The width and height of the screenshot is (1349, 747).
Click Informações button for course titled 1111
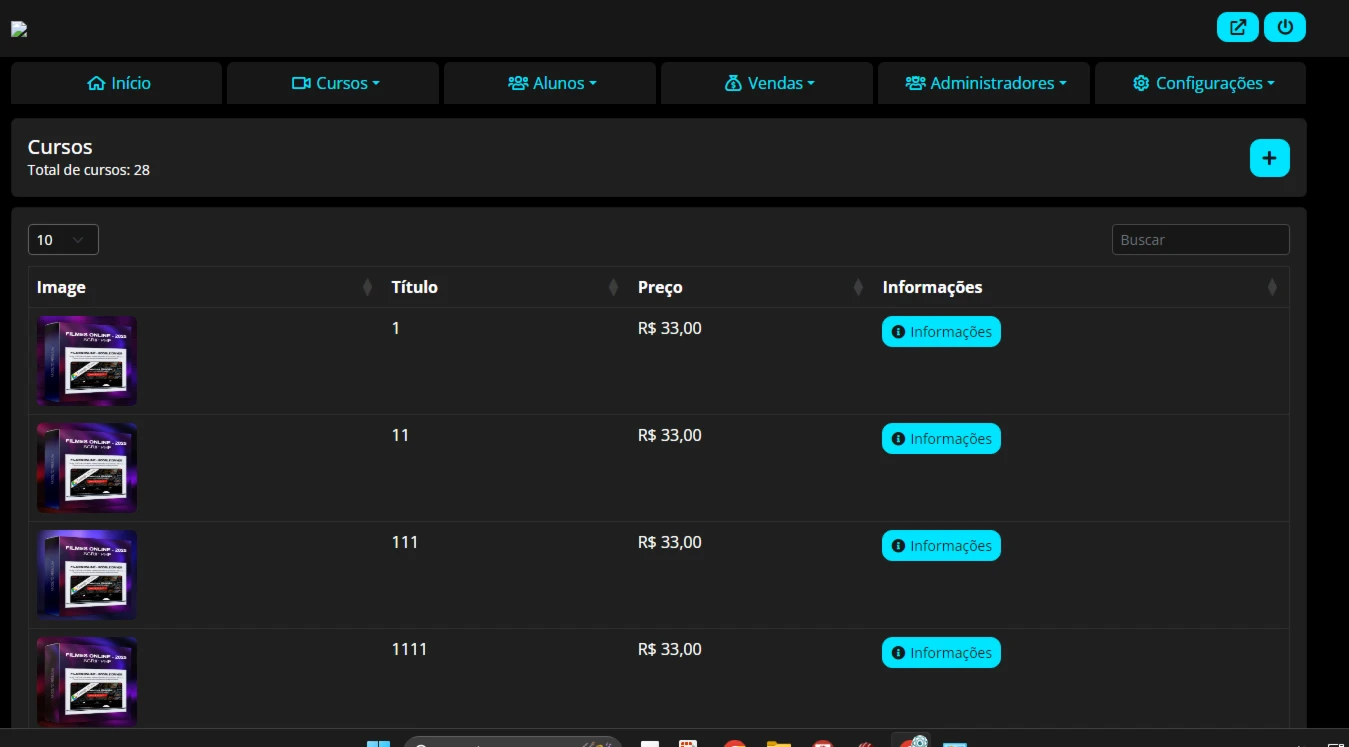940,653
